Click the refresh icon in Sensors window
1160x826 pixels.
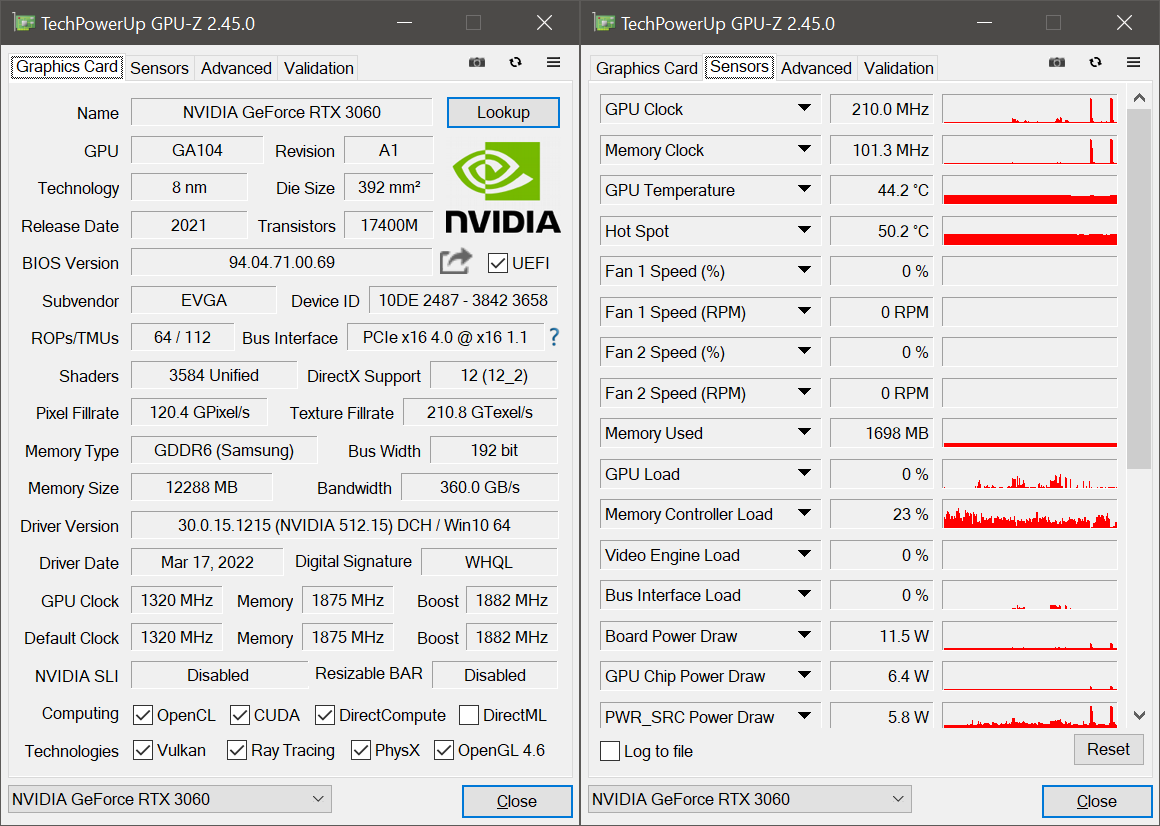(x=1096, y=63)
